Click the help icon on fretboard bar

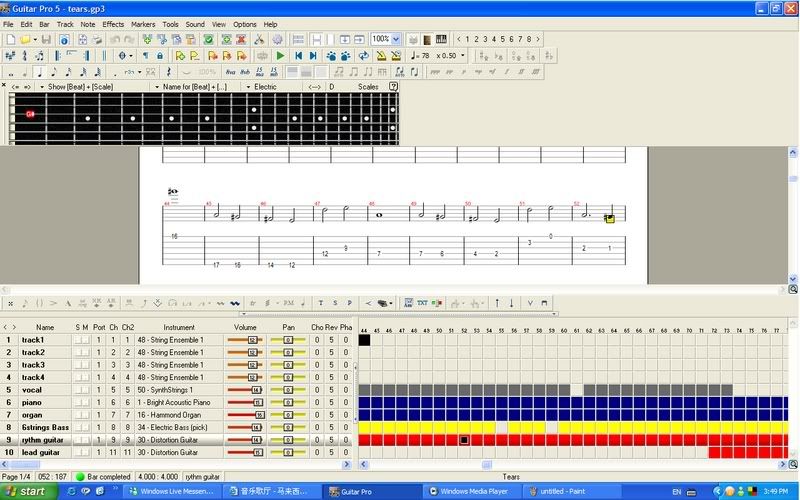coord(393,87)
